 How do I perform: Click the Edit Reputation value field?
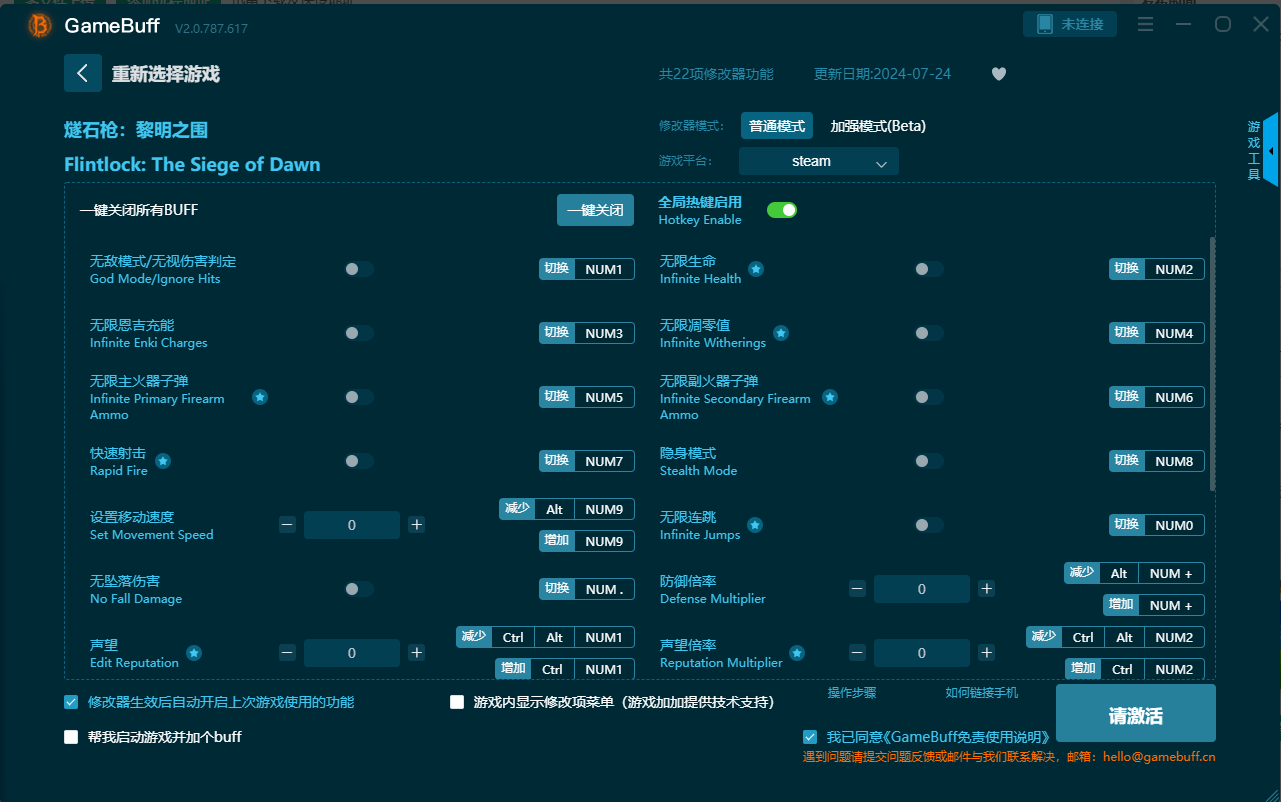(352, 653)
